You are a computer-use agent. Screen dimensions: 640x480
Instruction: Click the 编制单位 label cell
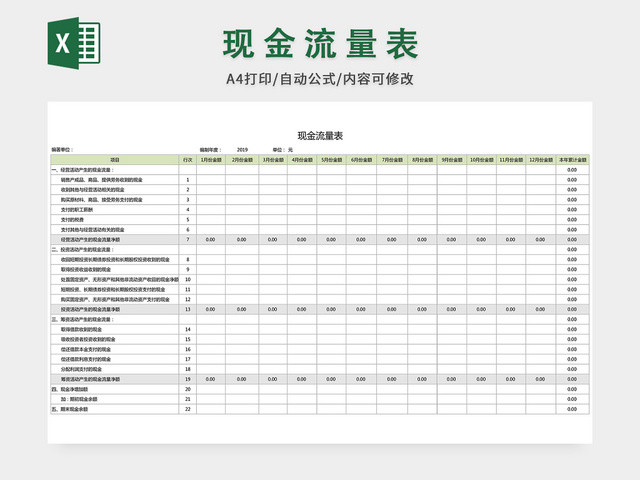pos(62,150)
